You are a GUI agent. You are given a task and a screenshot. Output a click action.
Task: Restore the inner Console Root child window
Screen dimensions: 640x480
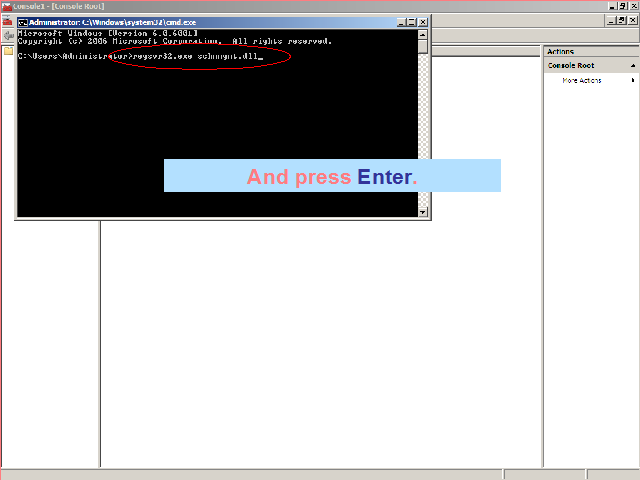click(x=622, y=20)
